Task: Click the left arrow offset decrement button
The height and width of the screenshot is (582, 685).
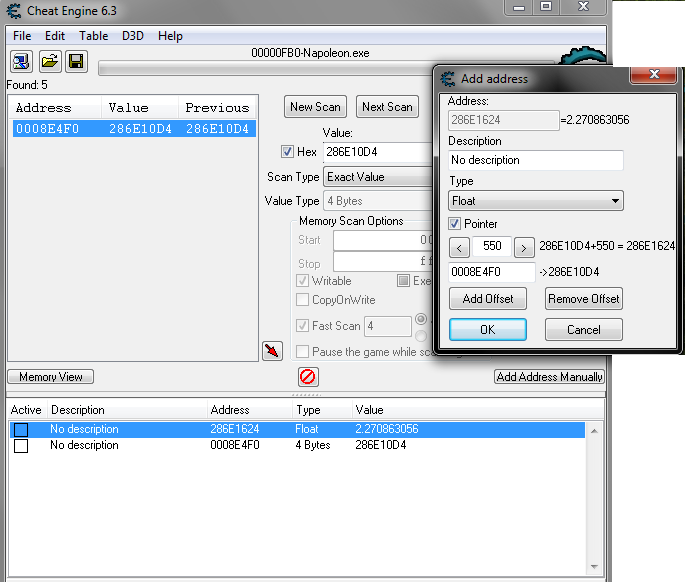Action: [459, 246]
